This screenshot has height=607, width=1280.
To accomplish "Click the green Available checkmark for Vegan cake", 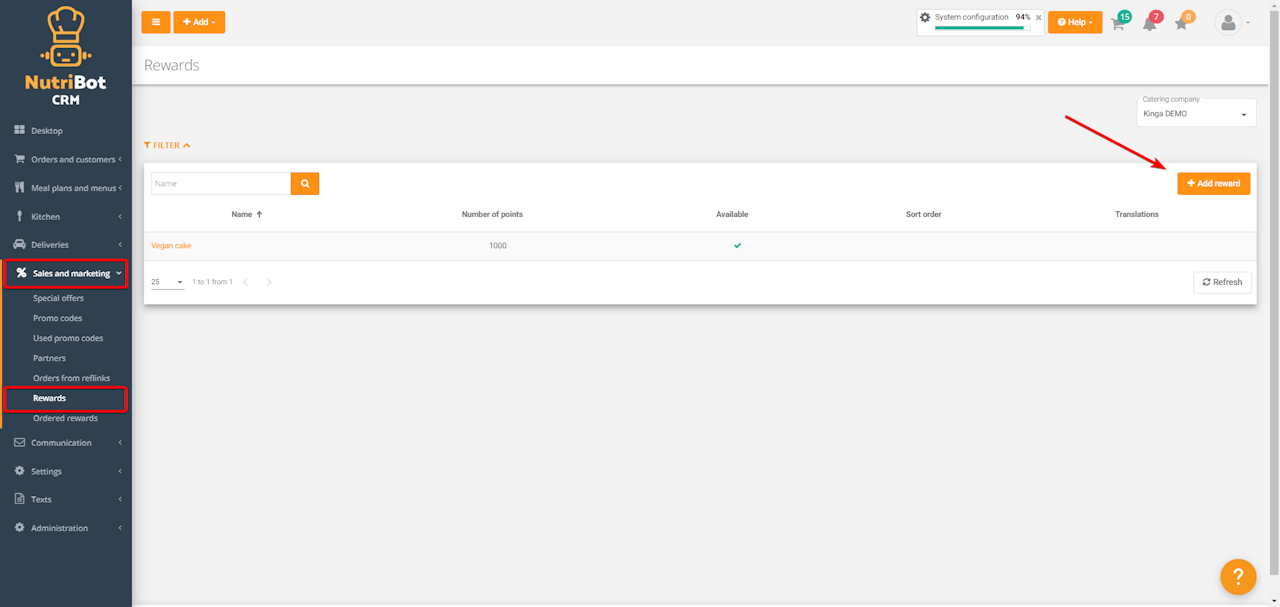I will pyautogui.click(x=738, y=245).
